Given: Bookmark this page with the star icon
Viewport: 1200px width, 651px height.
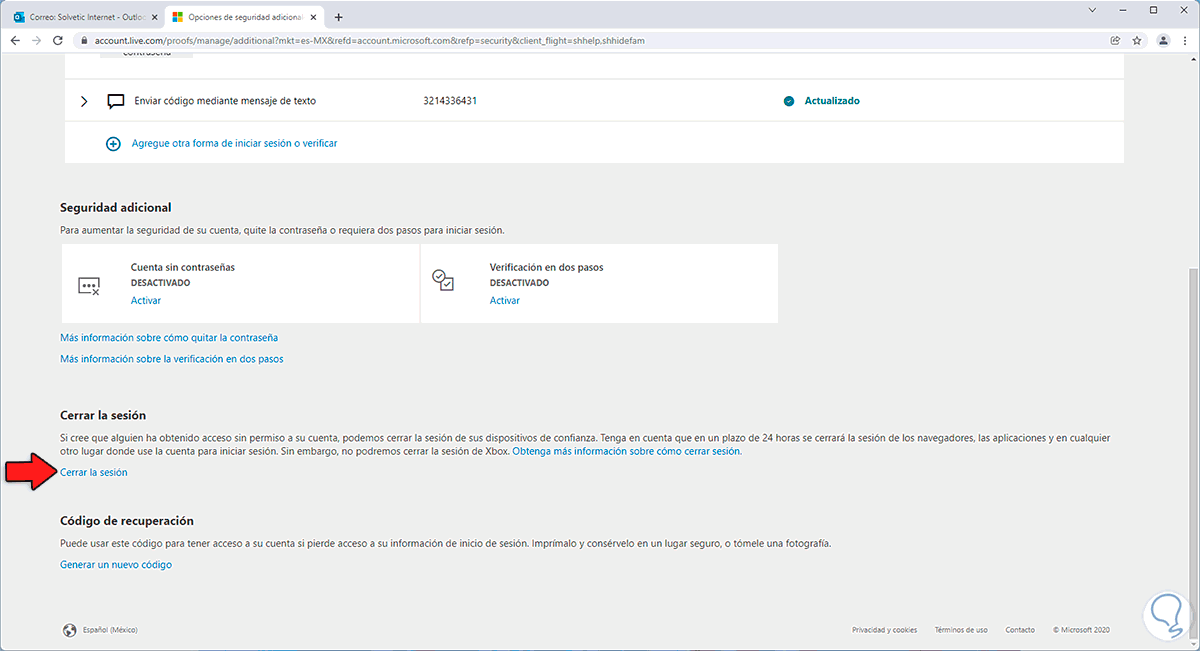Looking at the screenshot, I should point(1137,41).
